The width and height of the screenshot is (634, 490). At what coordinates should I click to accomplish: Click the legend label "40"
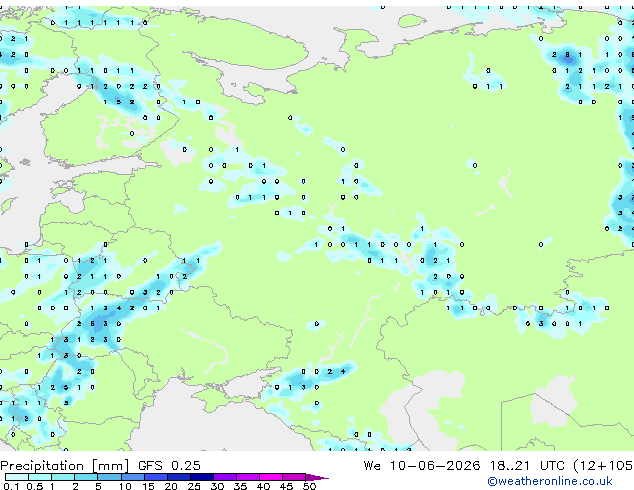click(x=263, y=486)
